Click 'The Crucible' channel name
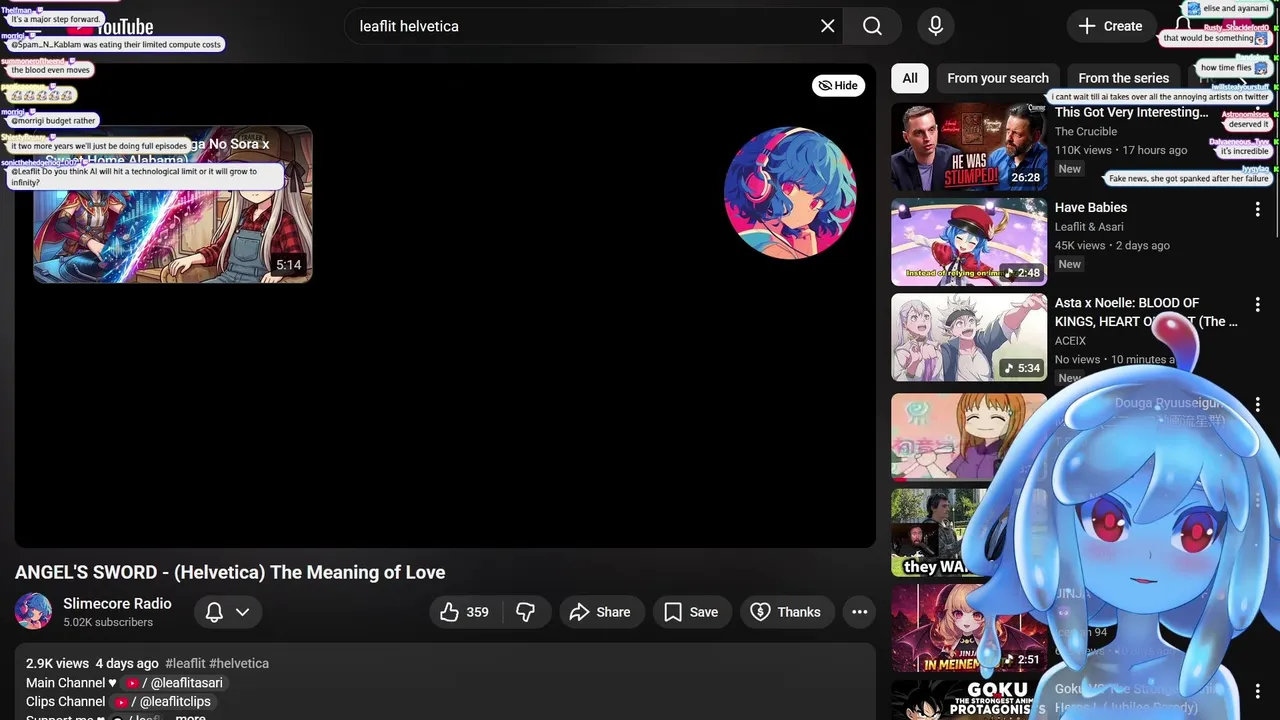This screenshot has width=1280, height=720. [x=1085, y=131]
